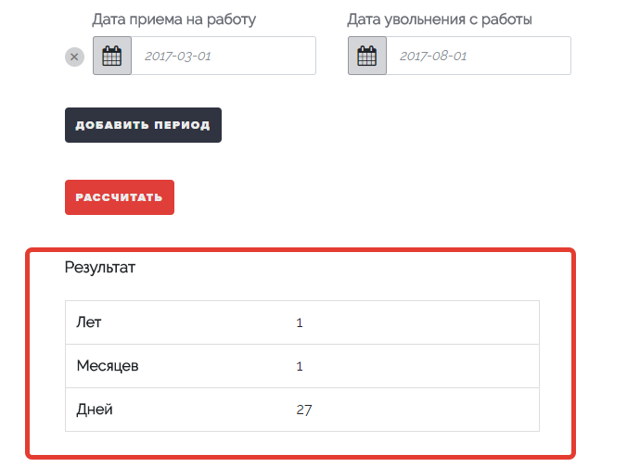Open the calendar for dismissal date
Image resolution: width=640 pixels, height=467 pixels.
click(x=367, y=56)
